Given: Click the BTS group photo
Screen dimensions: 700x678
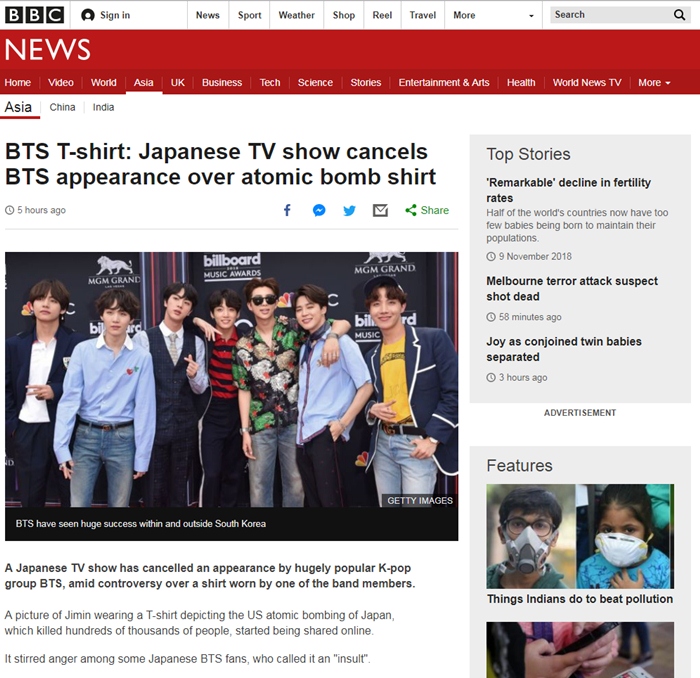Looking at the screenshot, I should click(x=231, y=380).
